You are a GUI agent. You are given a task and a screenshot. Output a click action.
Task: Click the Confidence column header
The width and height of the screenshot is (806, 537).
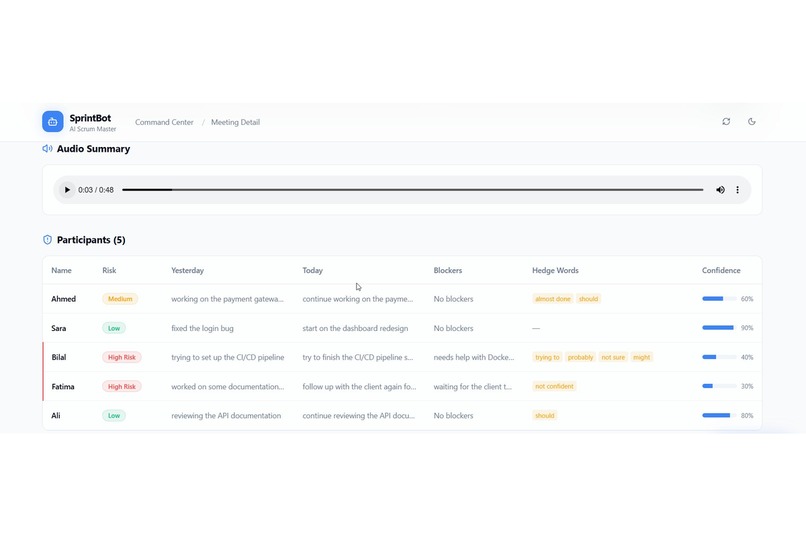[x=721, y=270]
